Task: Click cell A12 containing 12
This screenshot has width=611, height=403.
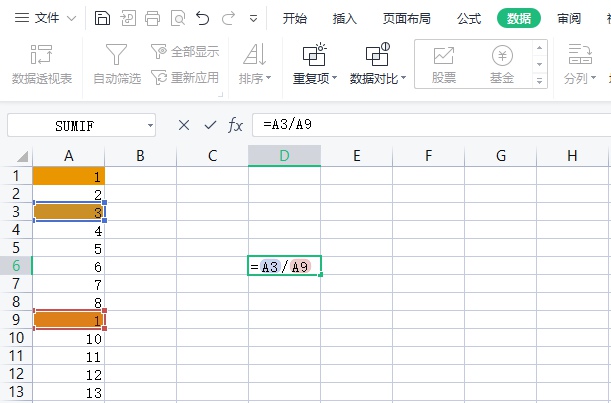Action: (x=69, y=374)
